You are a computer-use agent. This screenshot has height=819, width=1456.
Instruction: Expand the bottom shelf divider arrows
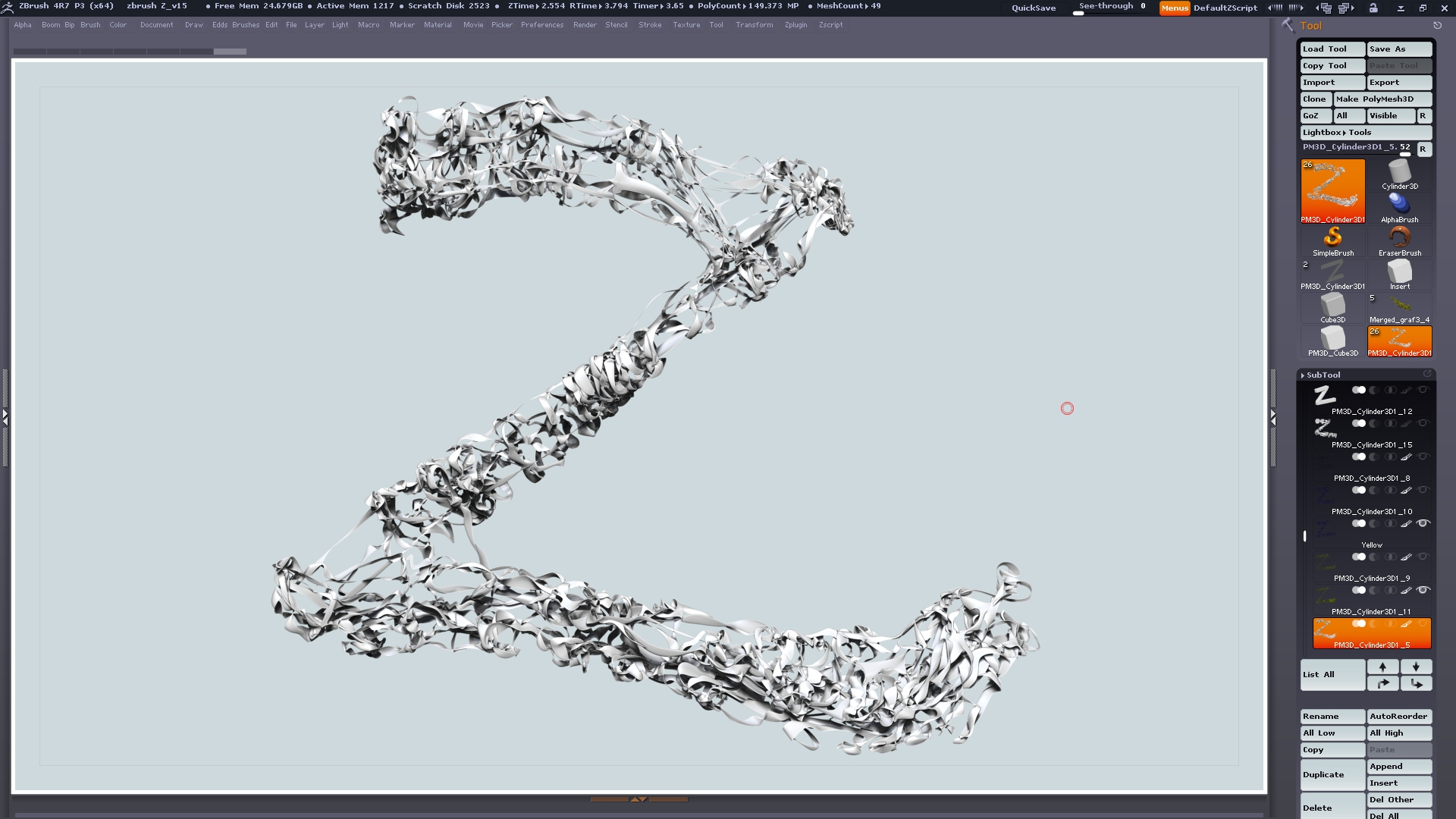(639, 799)
